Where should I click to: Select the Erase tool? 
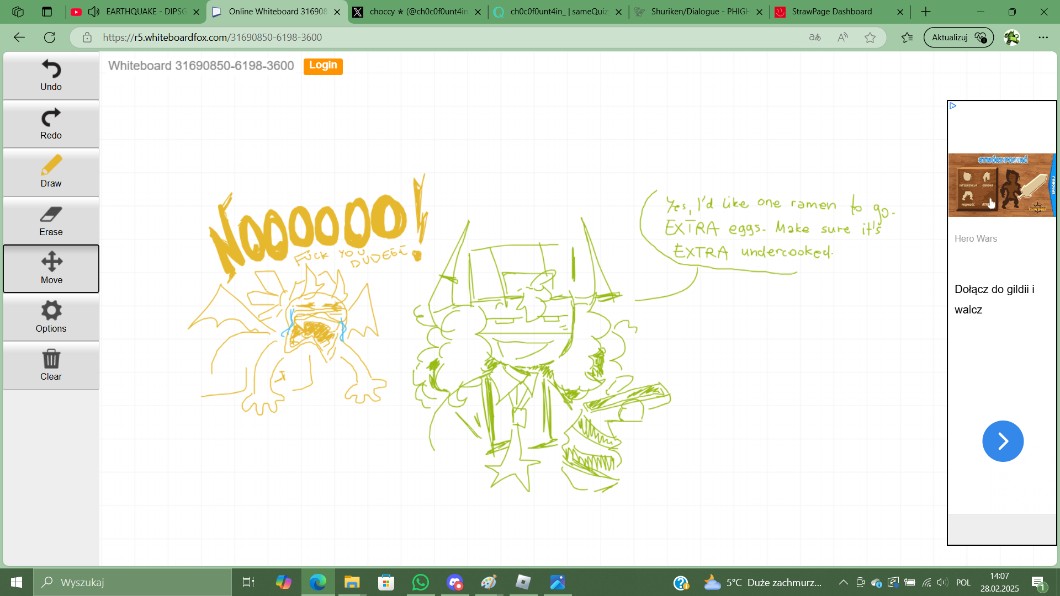51,220
